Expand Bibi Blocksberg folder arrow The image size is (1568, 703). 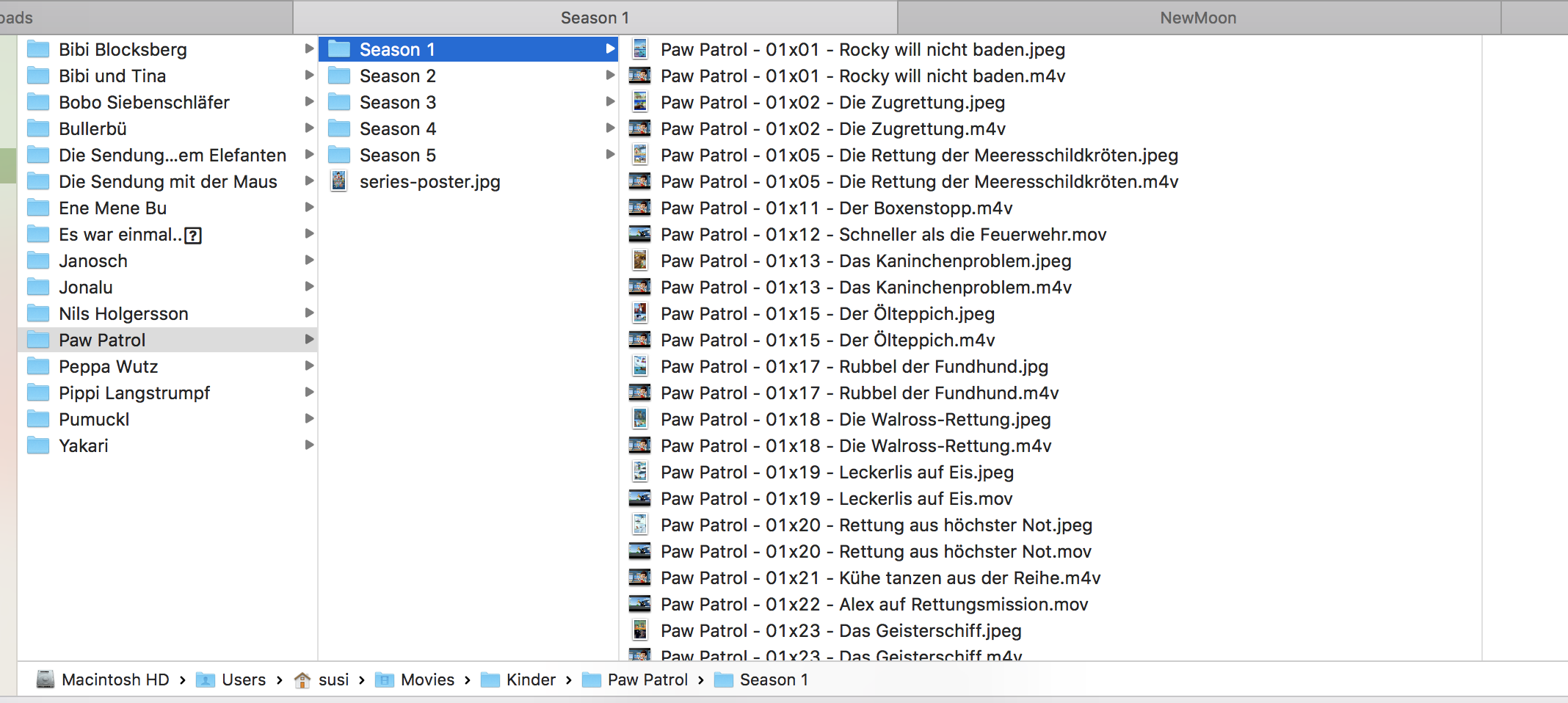click(309, 49)
